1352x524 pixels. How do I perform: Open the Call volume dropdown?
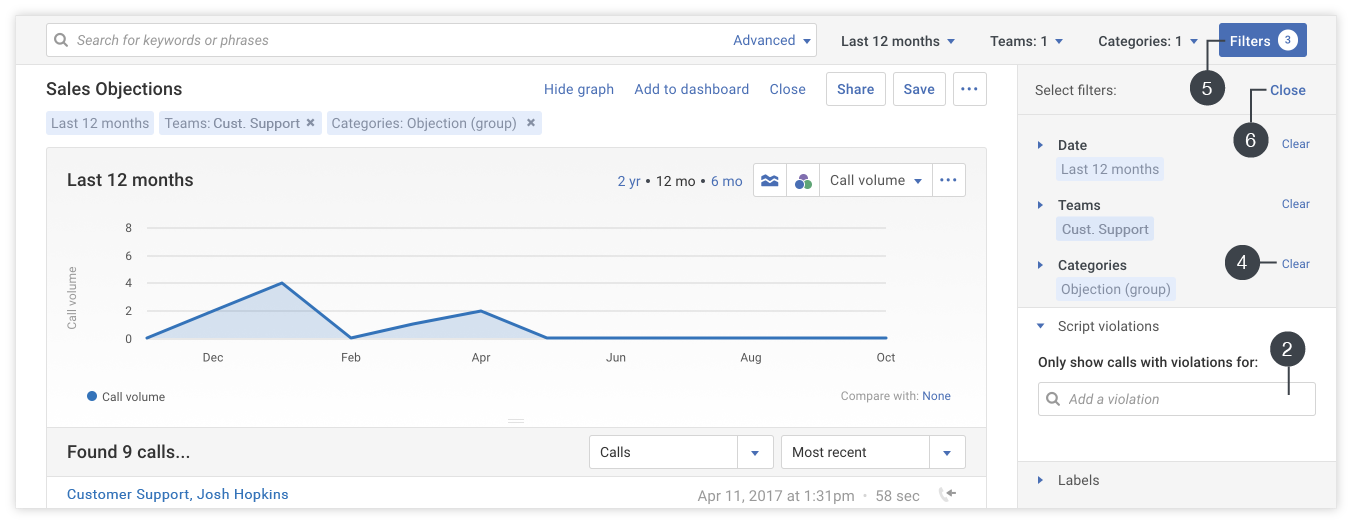(875, 181)
